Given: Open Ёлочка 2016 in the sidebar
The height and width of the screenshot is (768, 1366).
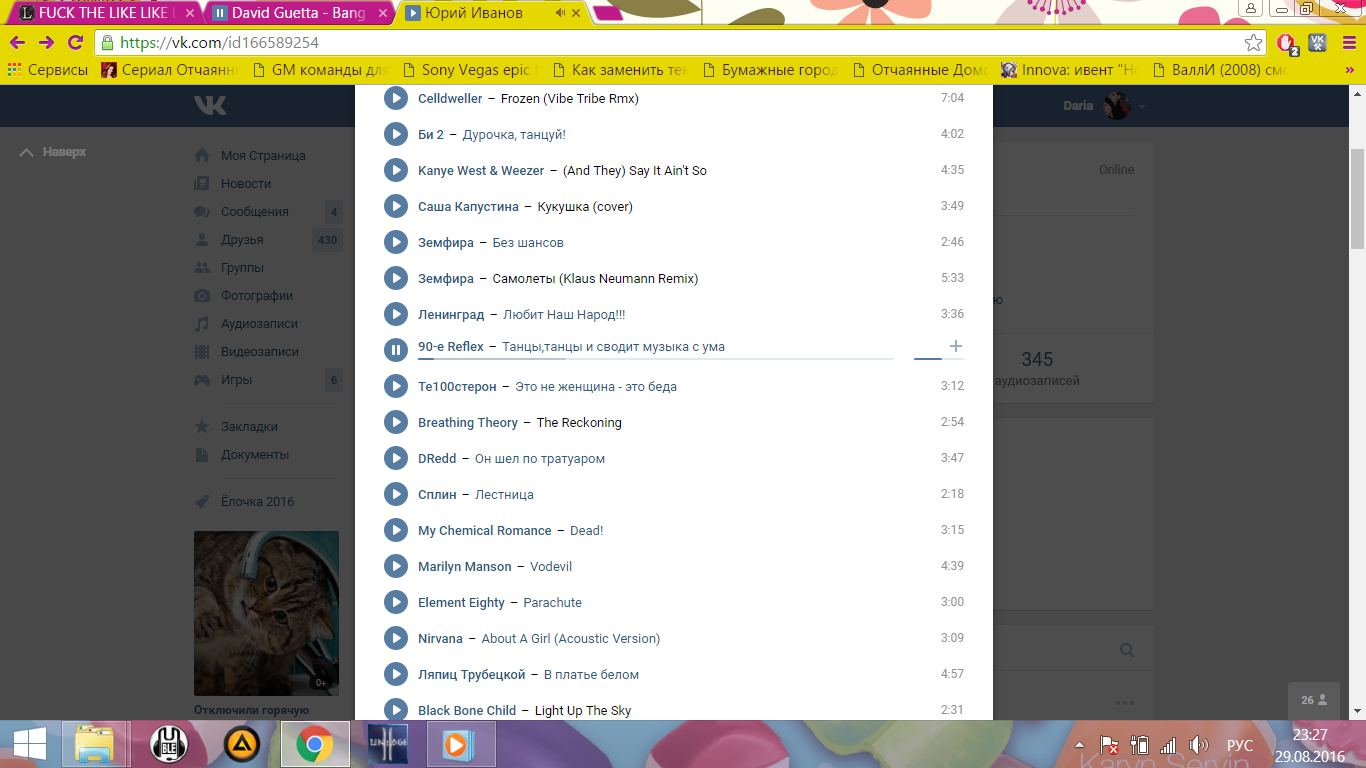Looking at the screenshot, I should 257,502.
